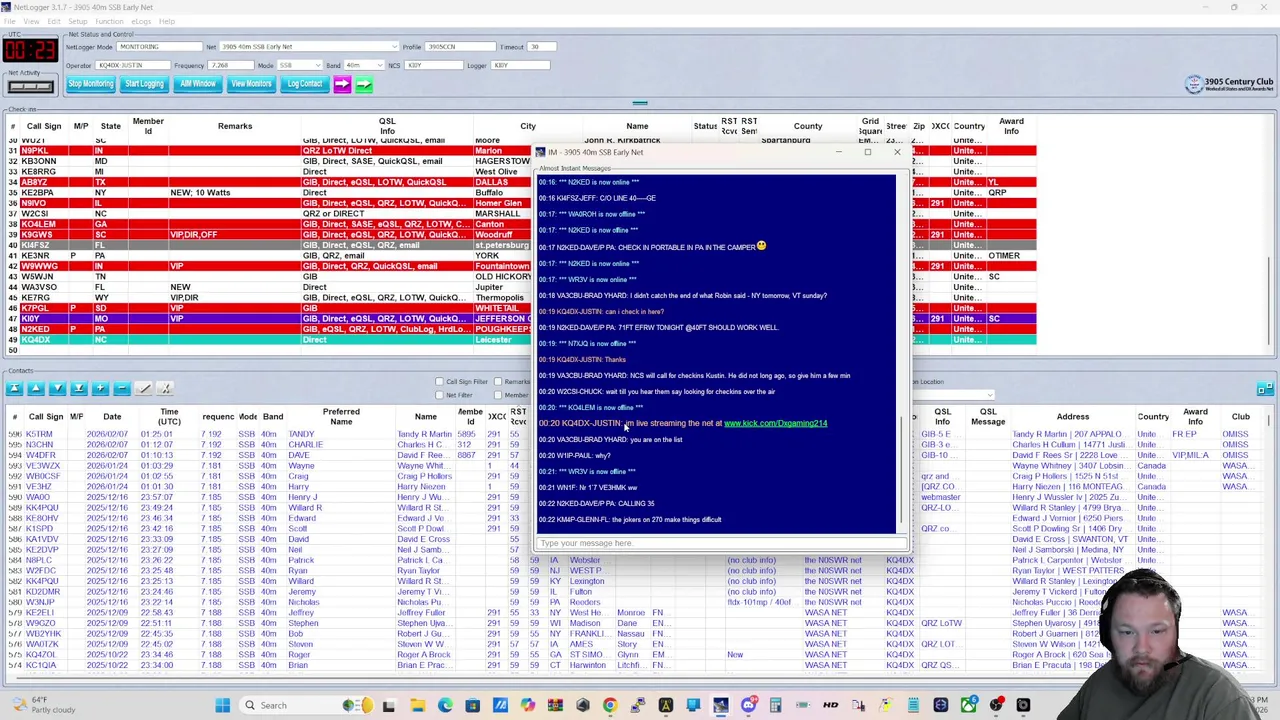Viewport: 1280px width, 720px height.
Task: Click move up arrow in Contacts toolbar
Action: coord(36,388)
